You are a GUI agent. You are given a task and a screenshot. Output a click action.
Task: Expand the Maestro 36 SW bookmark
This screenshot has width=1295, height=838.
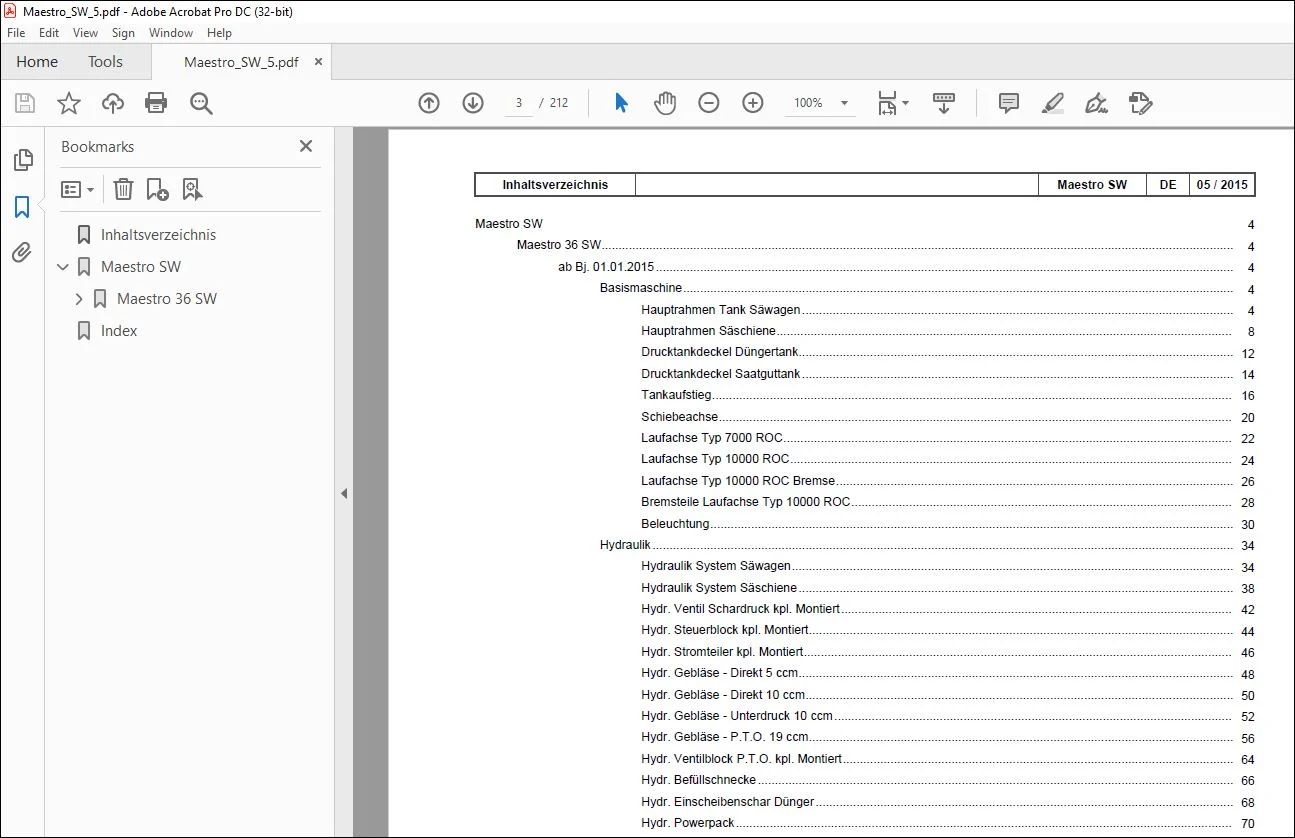80,299
